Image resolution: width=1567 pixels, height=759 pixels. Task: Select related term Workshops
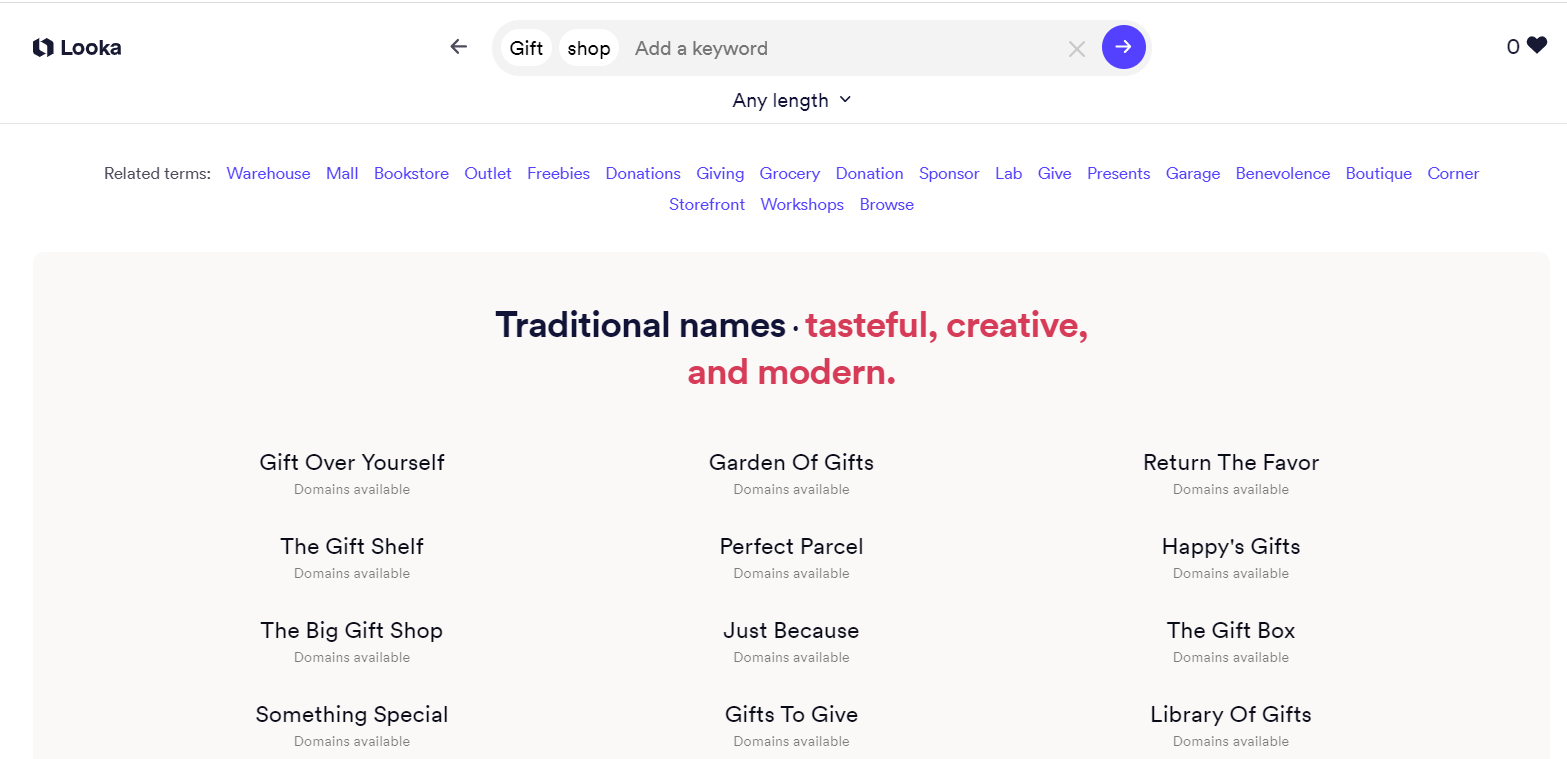(802, 204)
